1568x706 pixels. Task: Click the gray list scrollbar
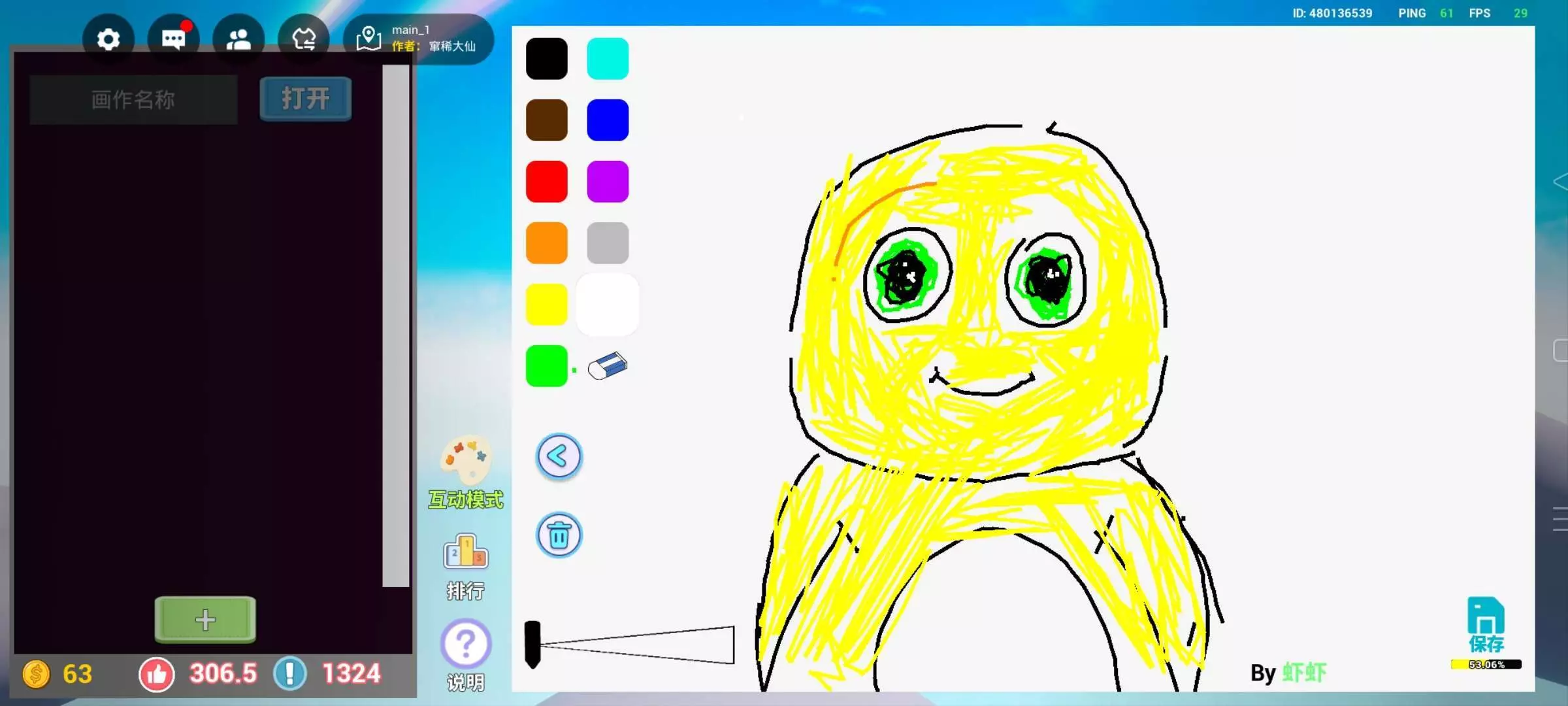pyautogui.click(x=395, y=326)
